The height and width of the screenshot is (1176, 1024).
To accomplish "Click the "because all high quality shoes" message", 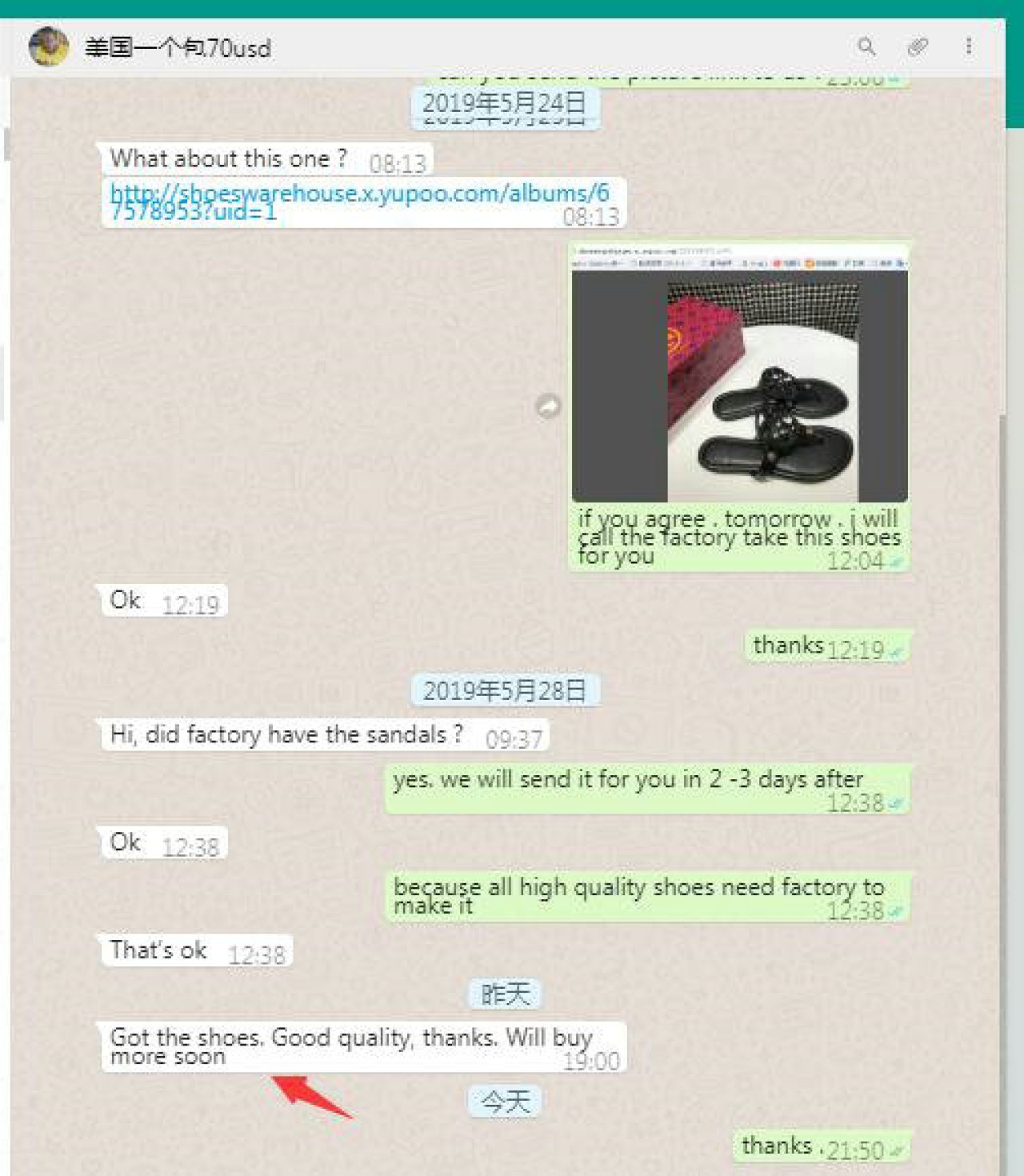I will click(x=647, y=896).
